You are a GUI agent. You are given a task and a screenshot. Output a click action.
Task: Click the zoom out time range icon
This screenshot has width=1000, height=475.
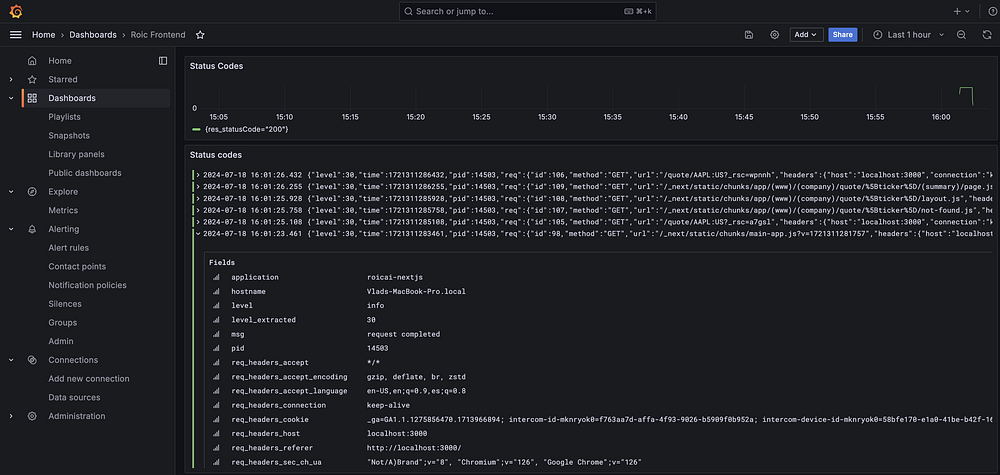click(961, 35)
